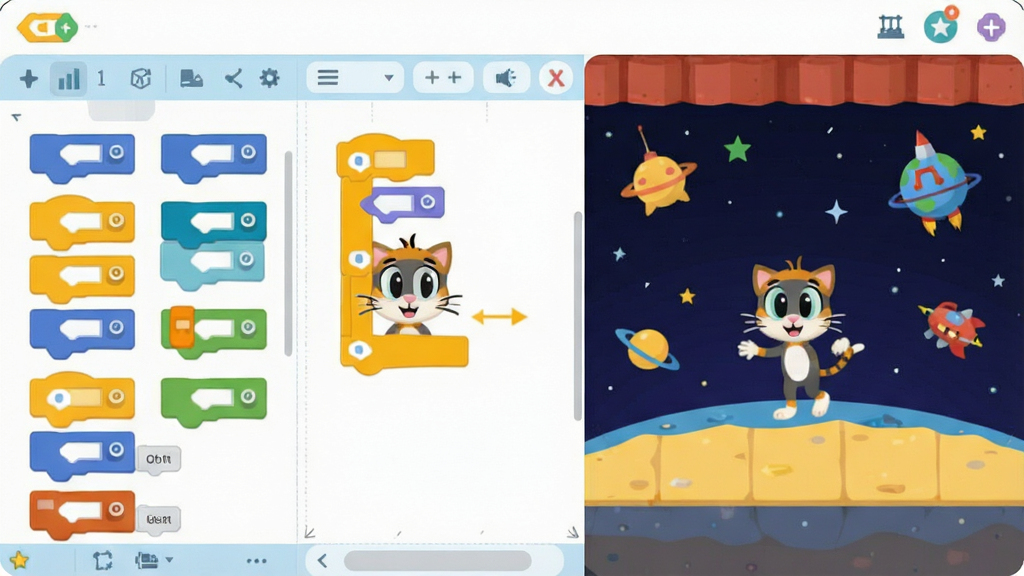
Task: Toggle the round knob on the purple script block
Action: pos(427,202)
